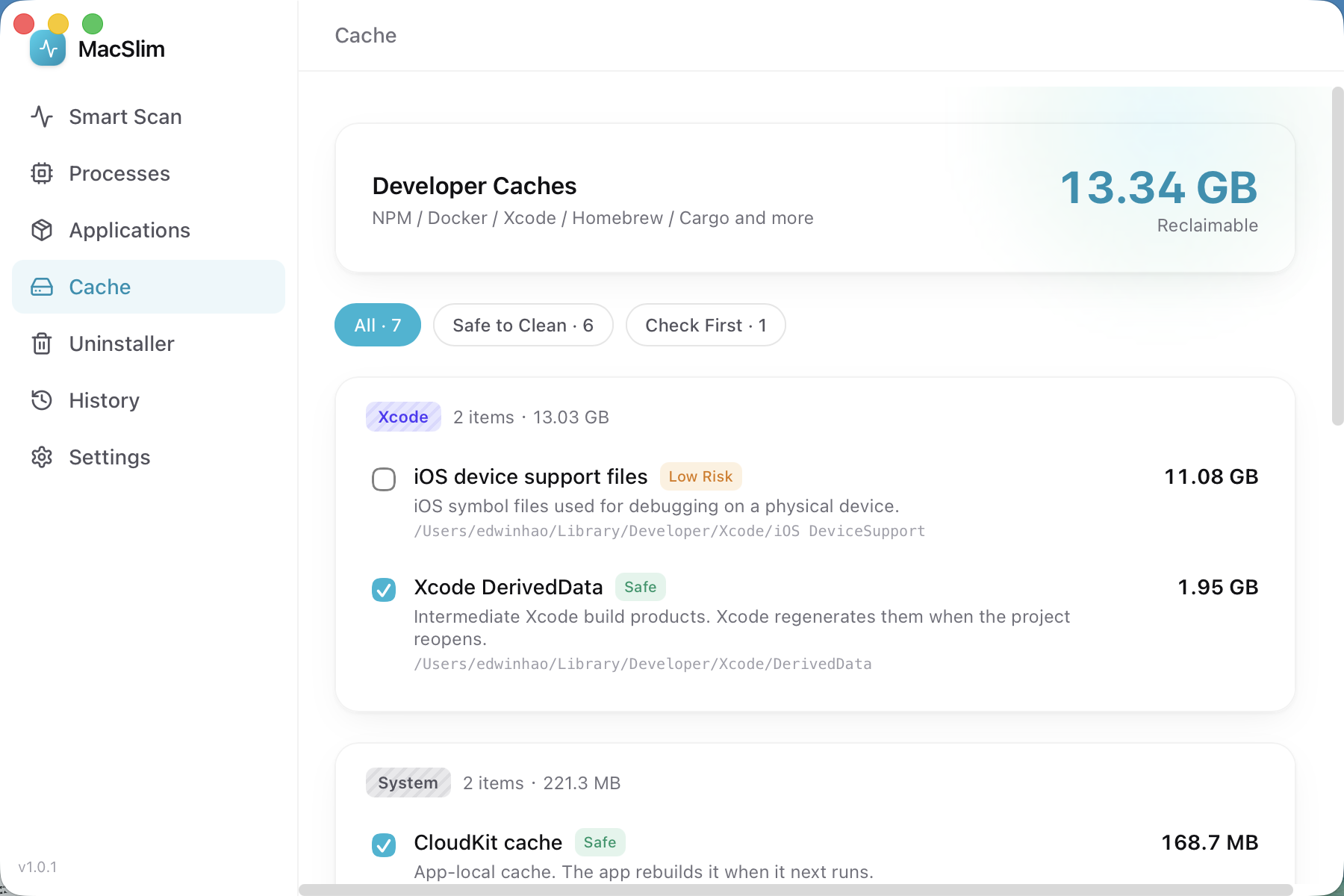Viewport: 1344px width, 896px height.
Task: Open the History page
Action: 149,400
